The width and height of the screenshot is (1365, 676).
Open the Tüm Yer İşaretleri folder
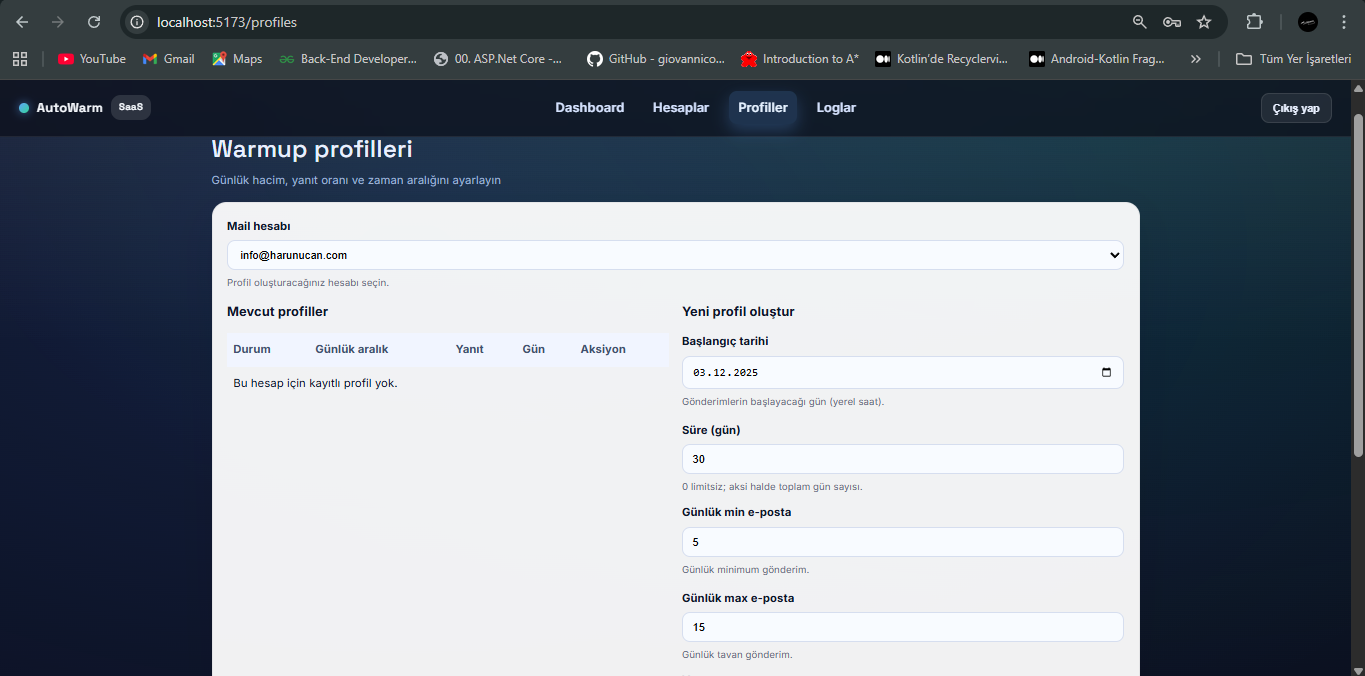point(1294,59)
